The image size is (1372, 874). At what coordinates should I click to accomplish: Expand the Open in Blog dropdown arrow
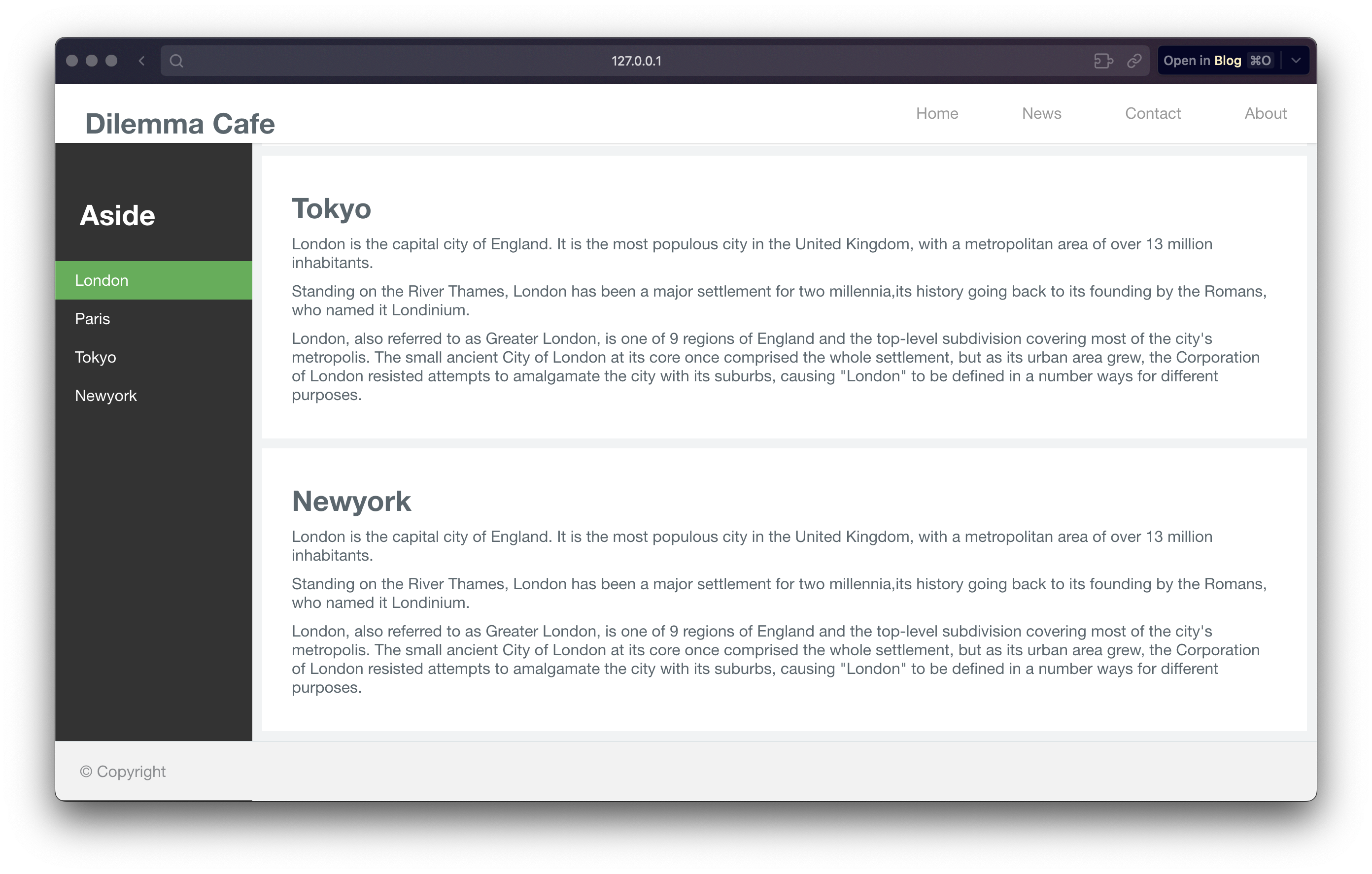(1296, 61)
